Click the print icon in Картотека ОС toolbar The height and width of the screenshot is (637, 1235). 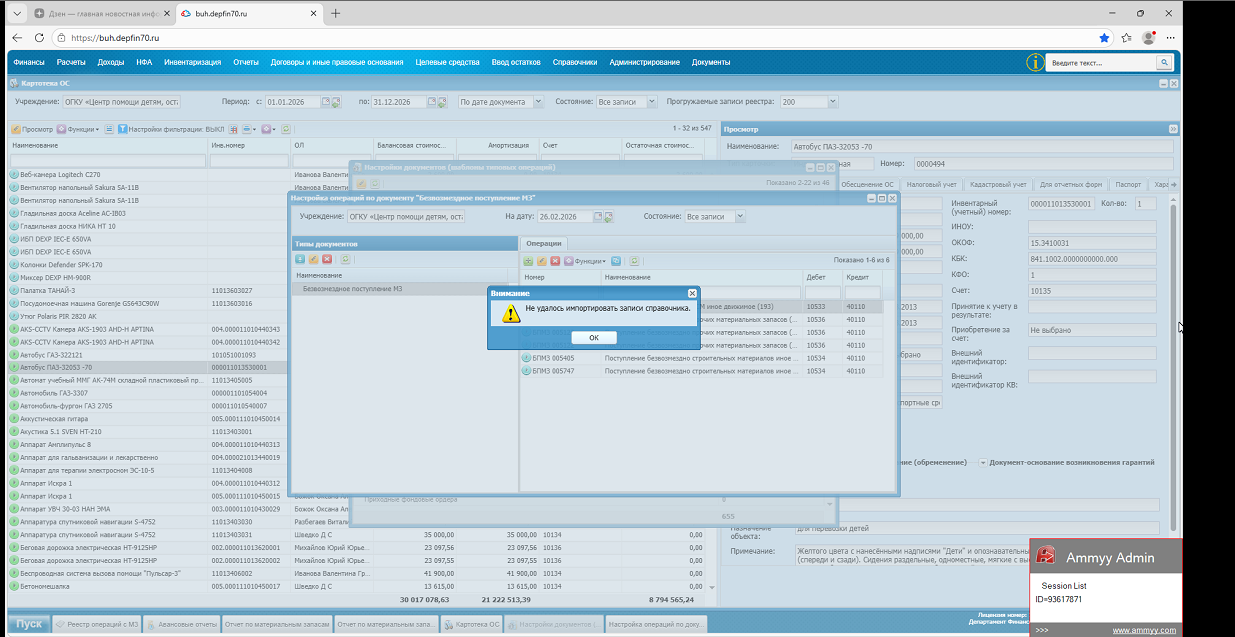[x=247, y=129]
